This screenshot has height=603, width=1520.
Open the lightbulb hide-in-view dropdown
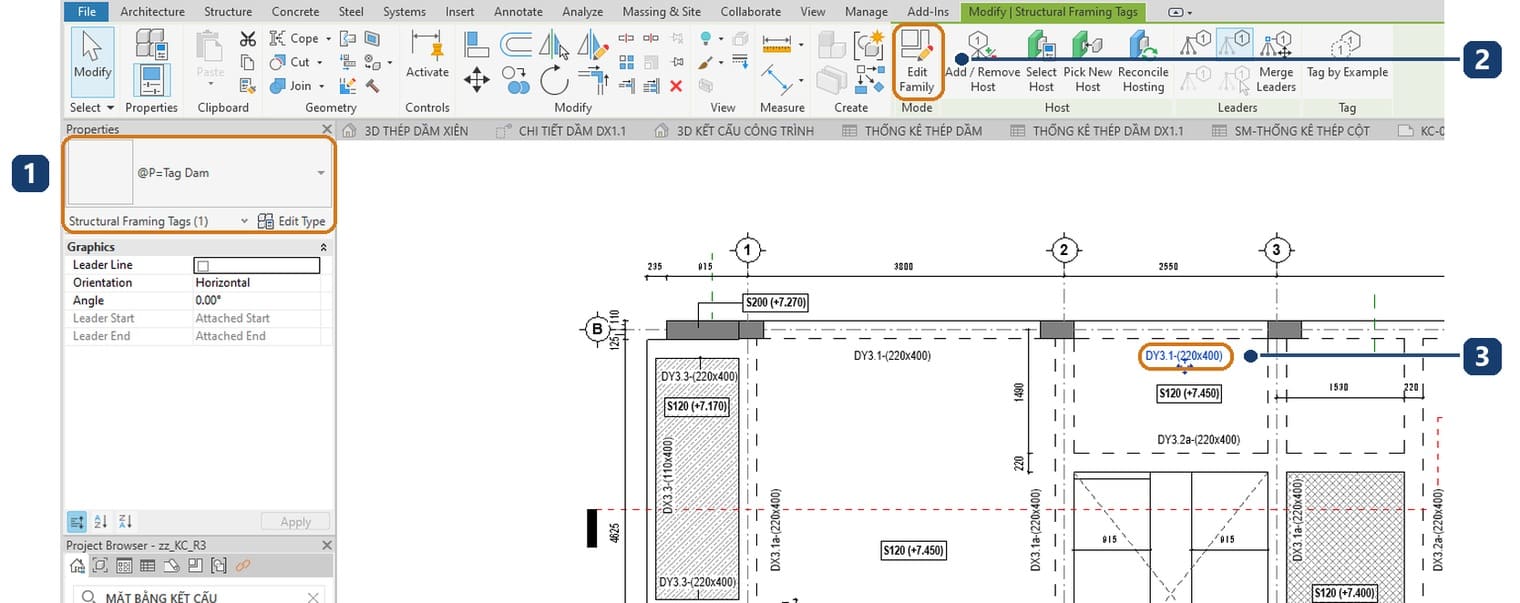[x=720, y=39]
